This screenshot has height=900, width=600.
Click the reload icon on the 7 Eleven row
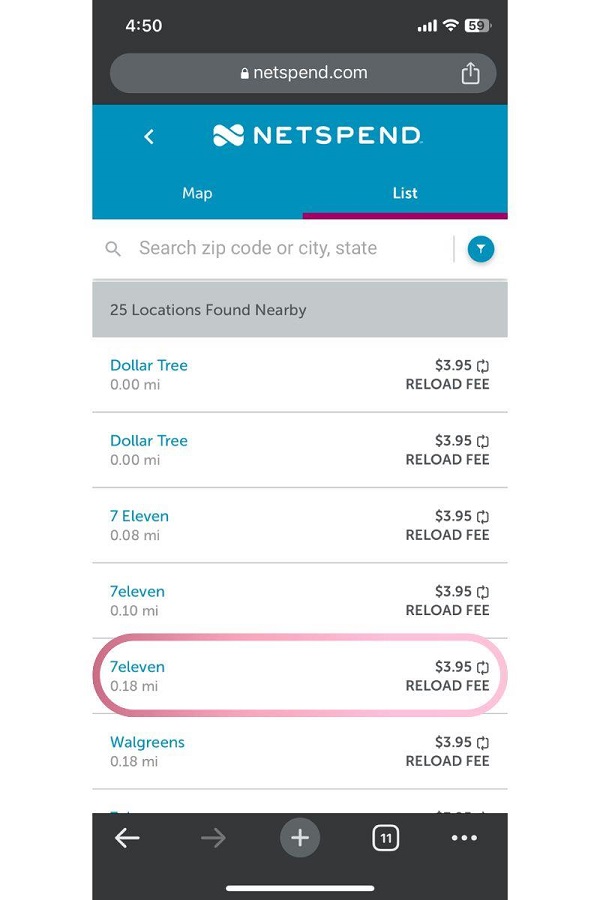click(x=482, y=516)
